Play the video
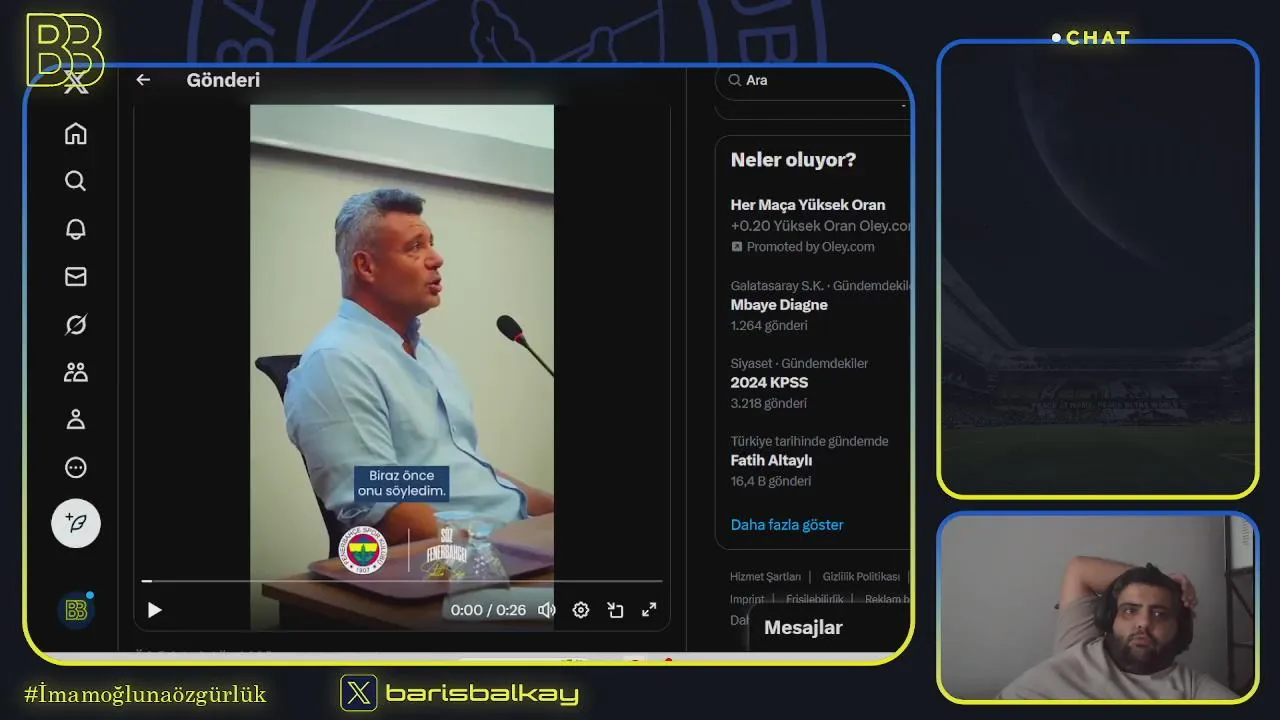The image size is (1280, 720). tap(154, 610)
